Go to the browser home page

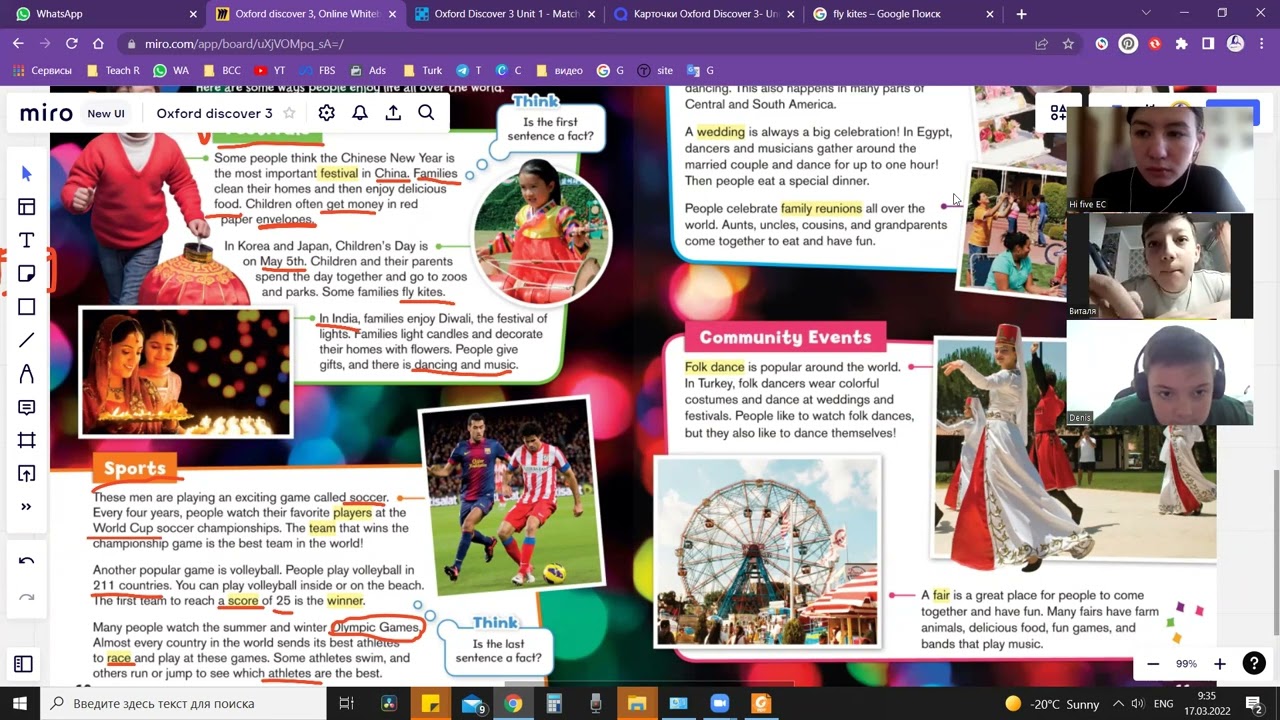[98, 44]
